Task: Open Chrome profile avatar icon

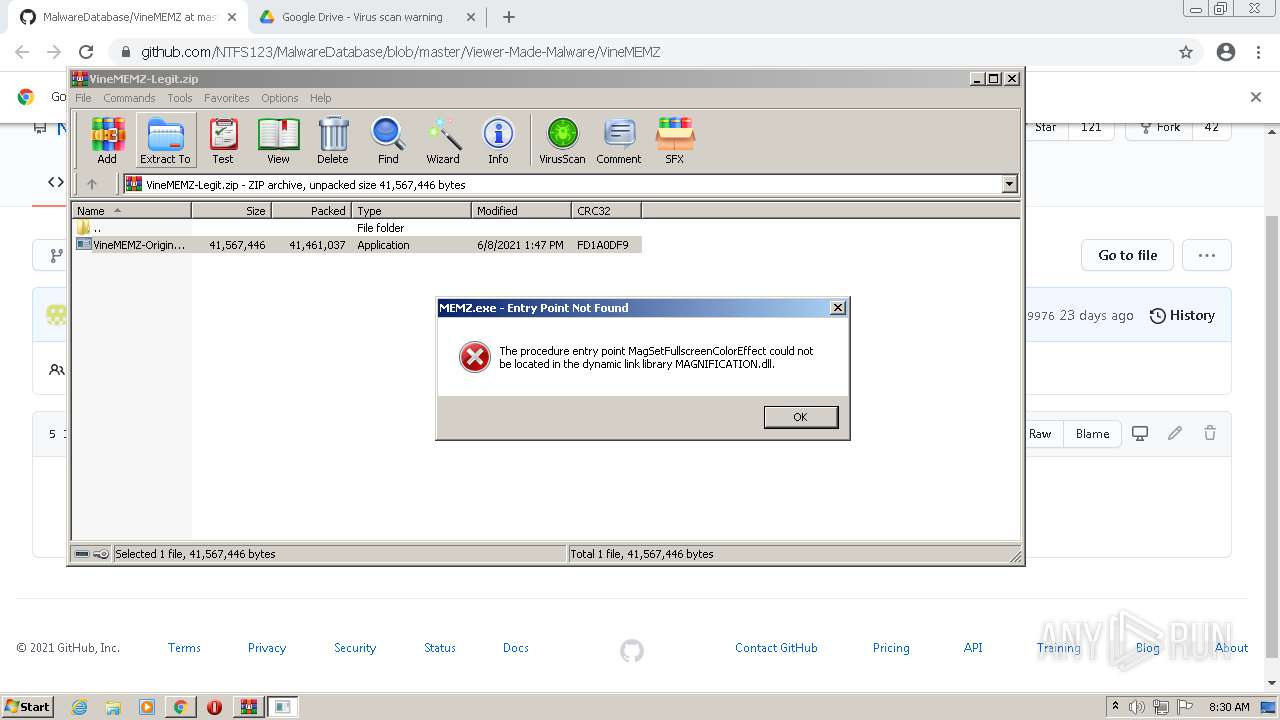Action: 1226,52
